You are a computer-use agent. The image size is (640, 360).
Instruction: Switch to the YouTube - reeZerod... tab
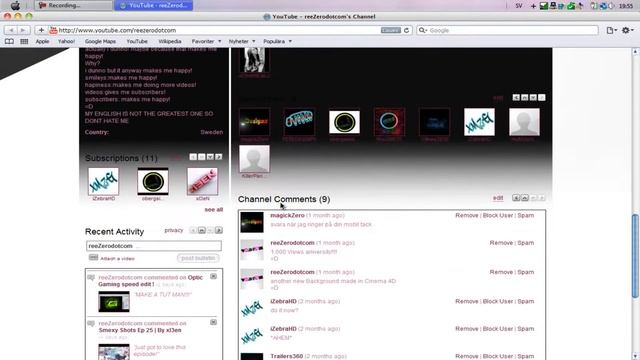click(x=153, y=5)
